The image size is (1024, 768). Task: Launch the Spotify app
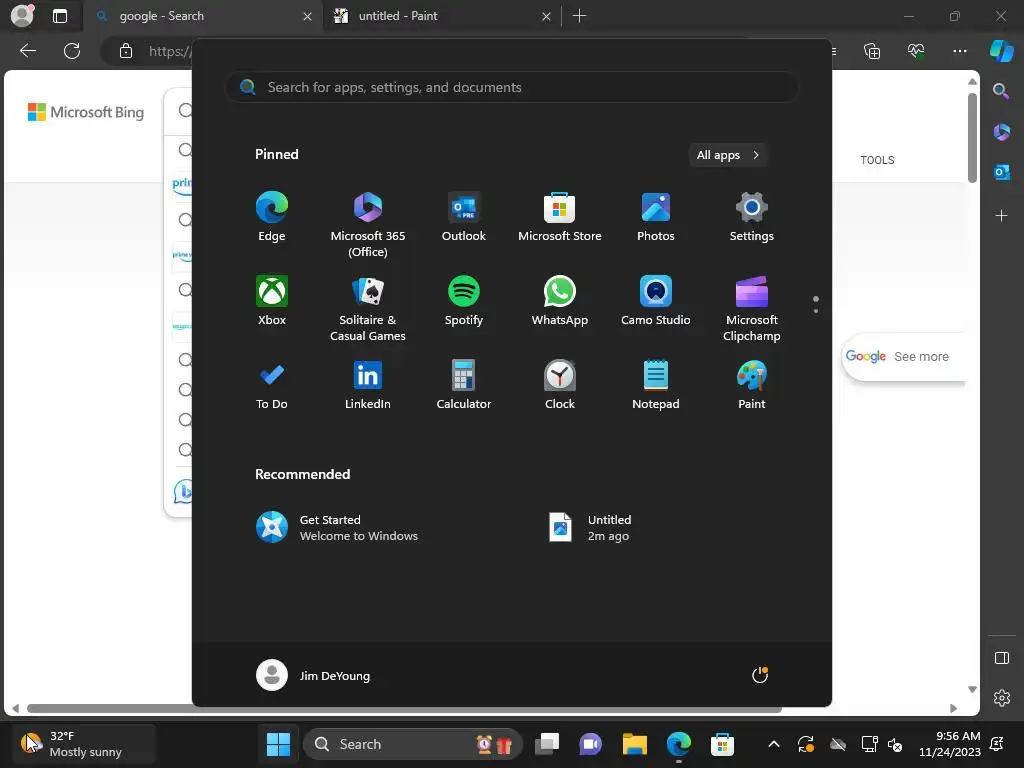click(x=464, y=301)
